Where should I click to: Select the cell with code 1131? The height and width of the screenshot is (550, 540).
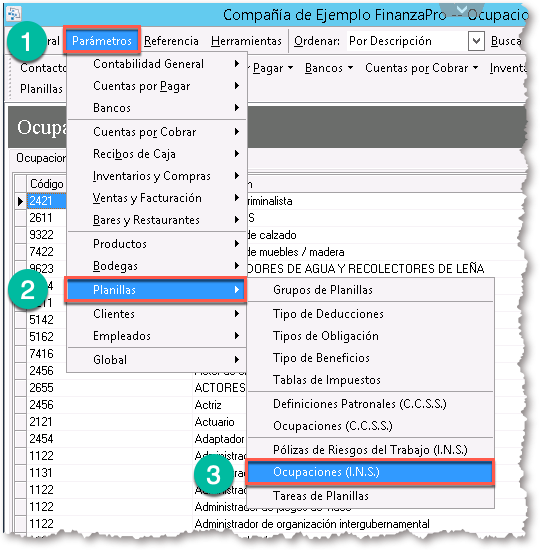pos(109,473)
